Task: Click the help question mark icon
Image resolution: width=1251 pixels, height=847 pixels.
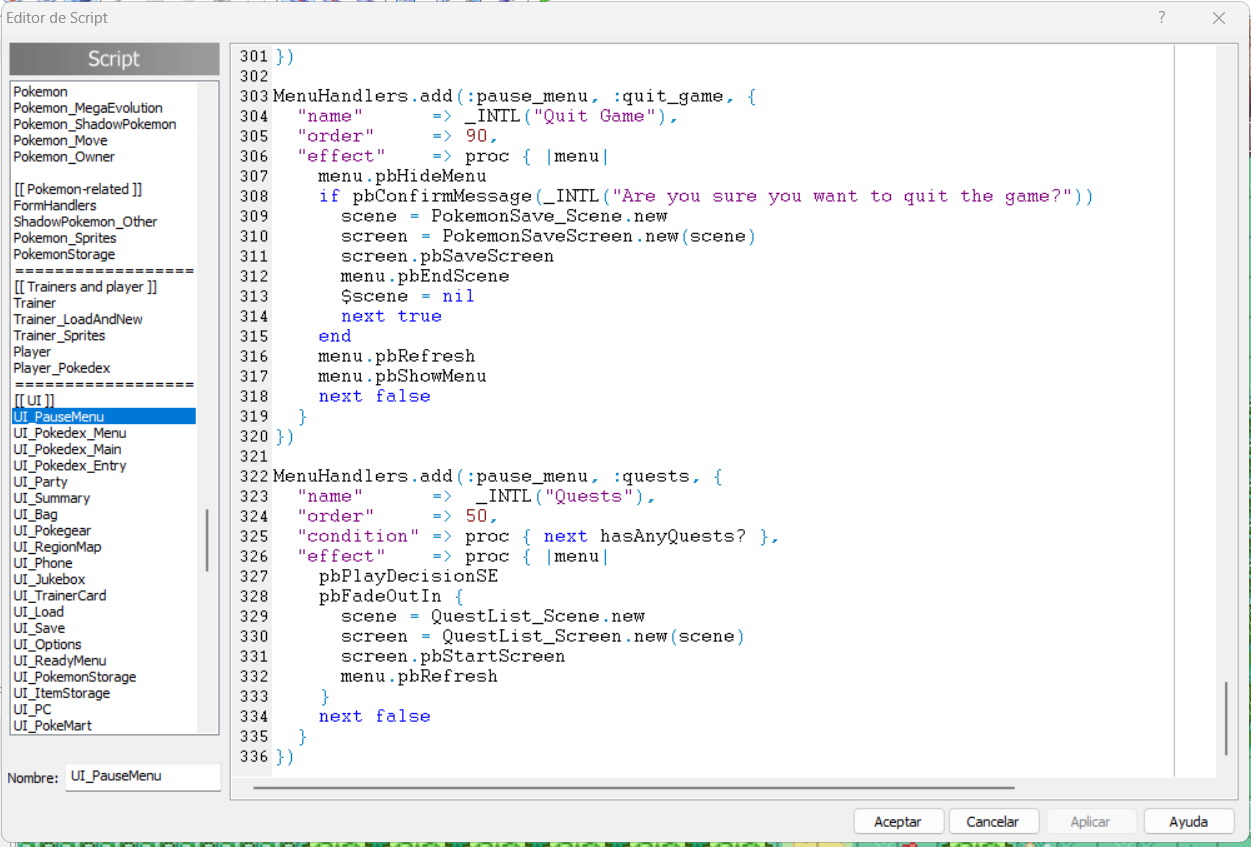Action: 1161,18
